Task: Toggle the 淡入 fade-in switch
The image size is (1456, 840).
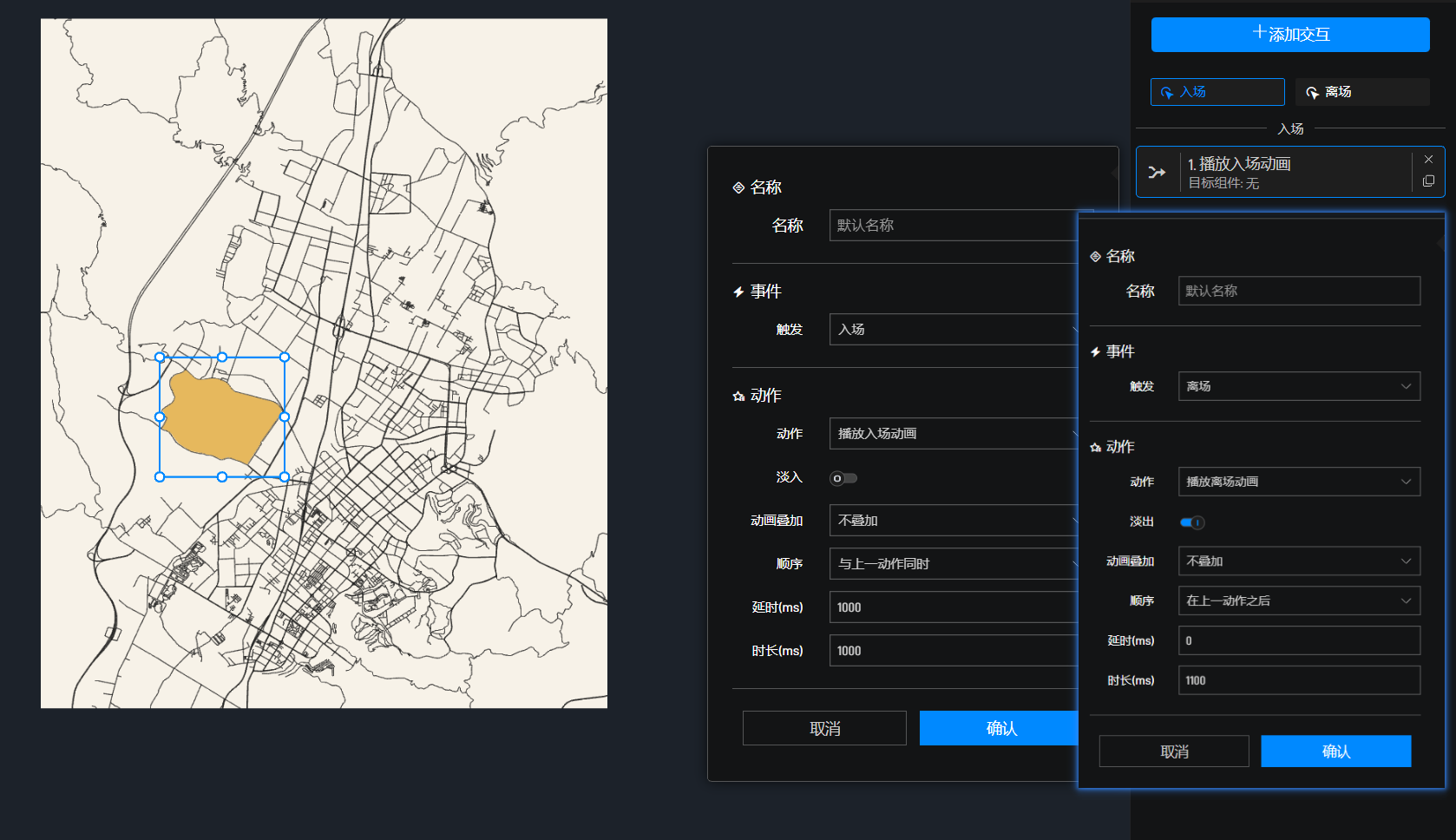Action: point(843,478)
